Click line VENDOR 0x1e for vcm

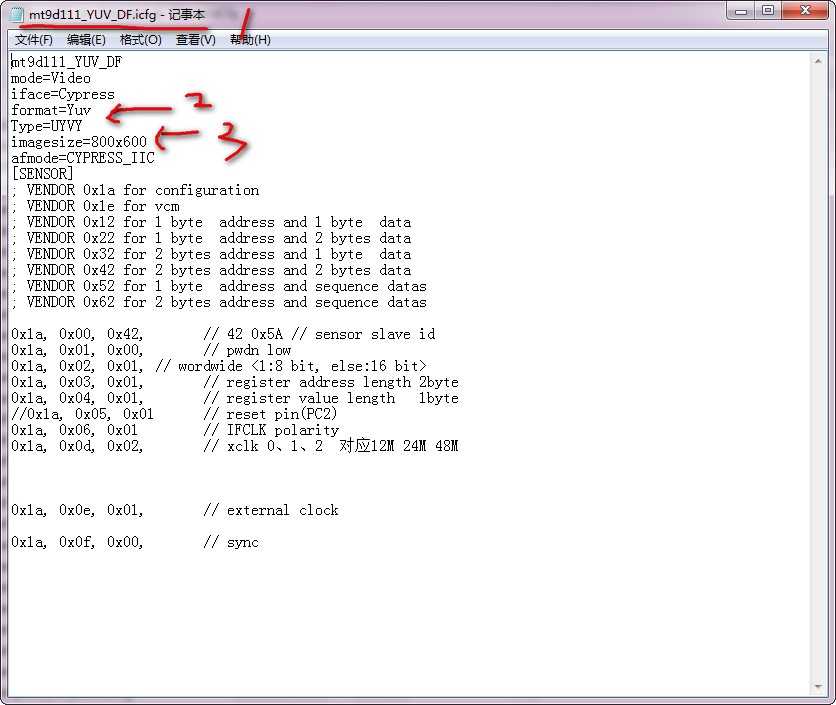coord(95,206)
